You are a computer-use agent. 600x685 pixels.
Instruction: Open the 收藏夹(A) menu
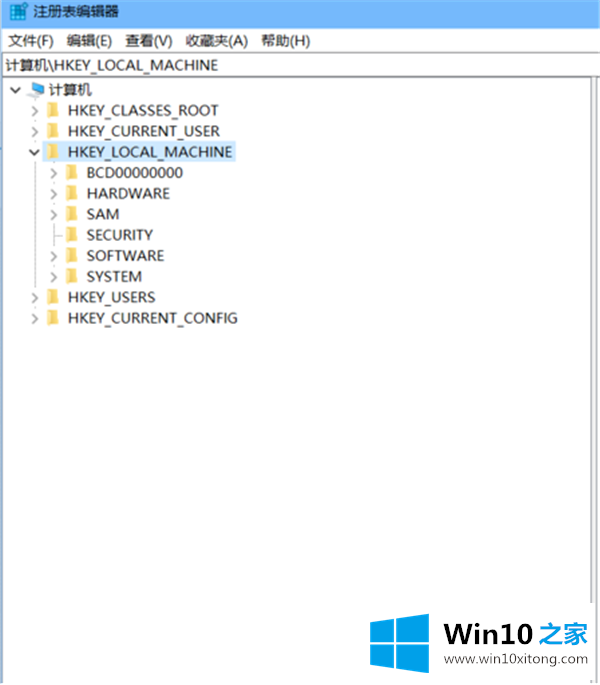pos(217,41)
